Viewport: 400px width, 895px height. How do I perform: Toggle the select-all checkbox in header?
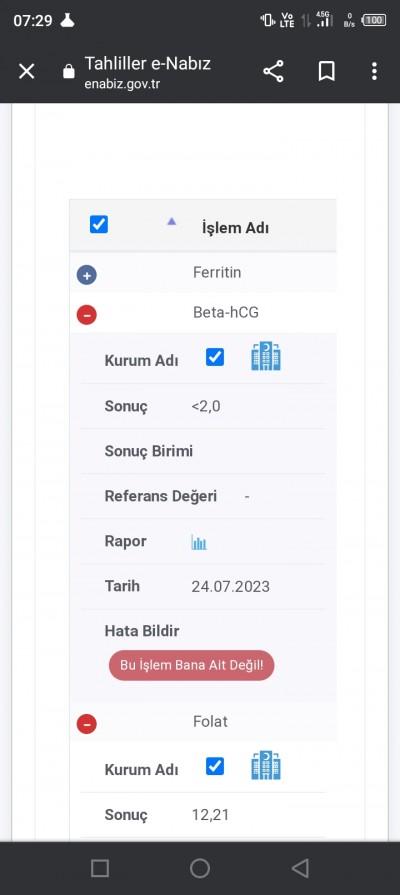pos(99,224)
